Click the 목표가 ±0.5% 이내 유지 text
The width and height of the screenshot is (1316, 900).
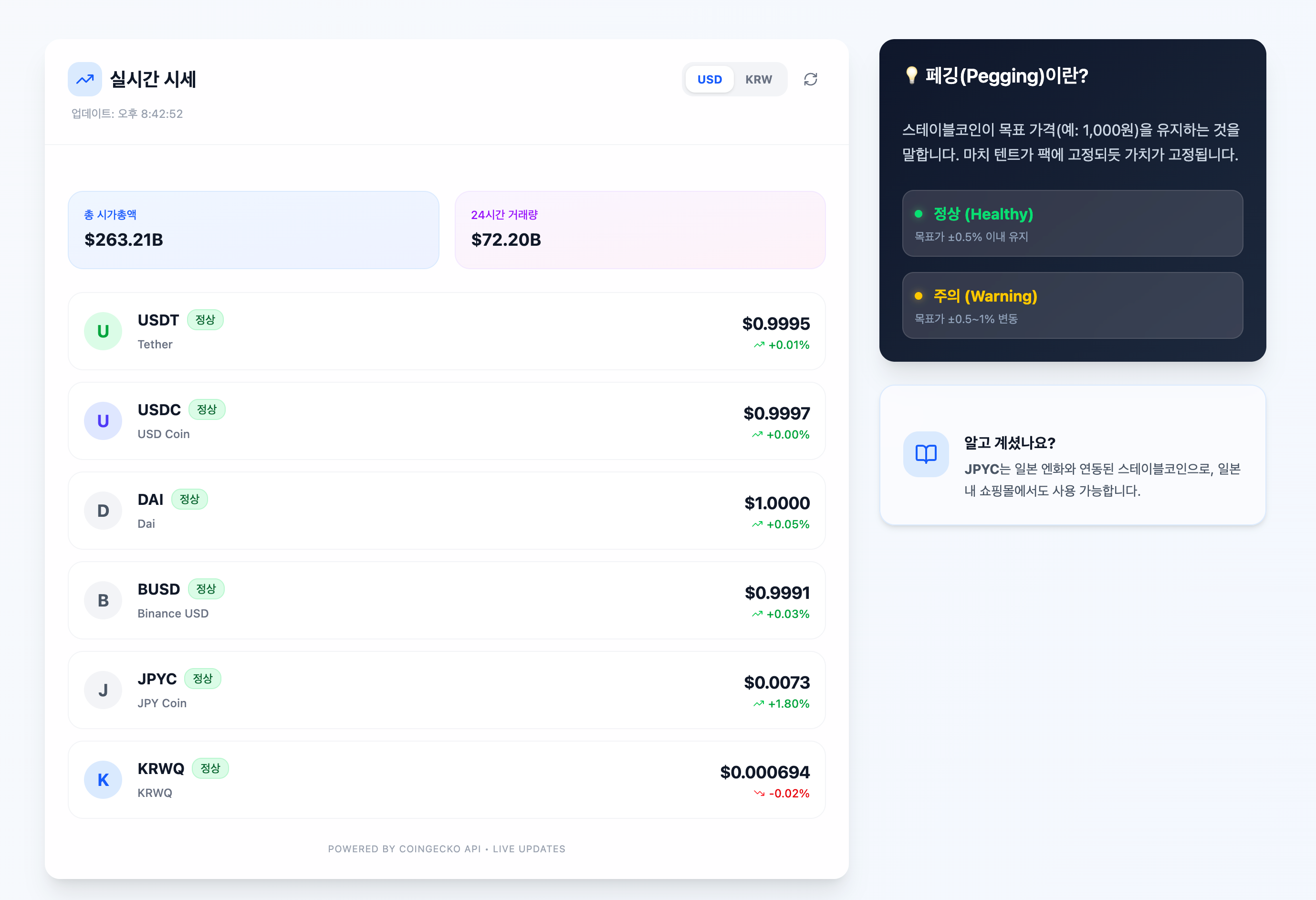(x=971, y=237)
